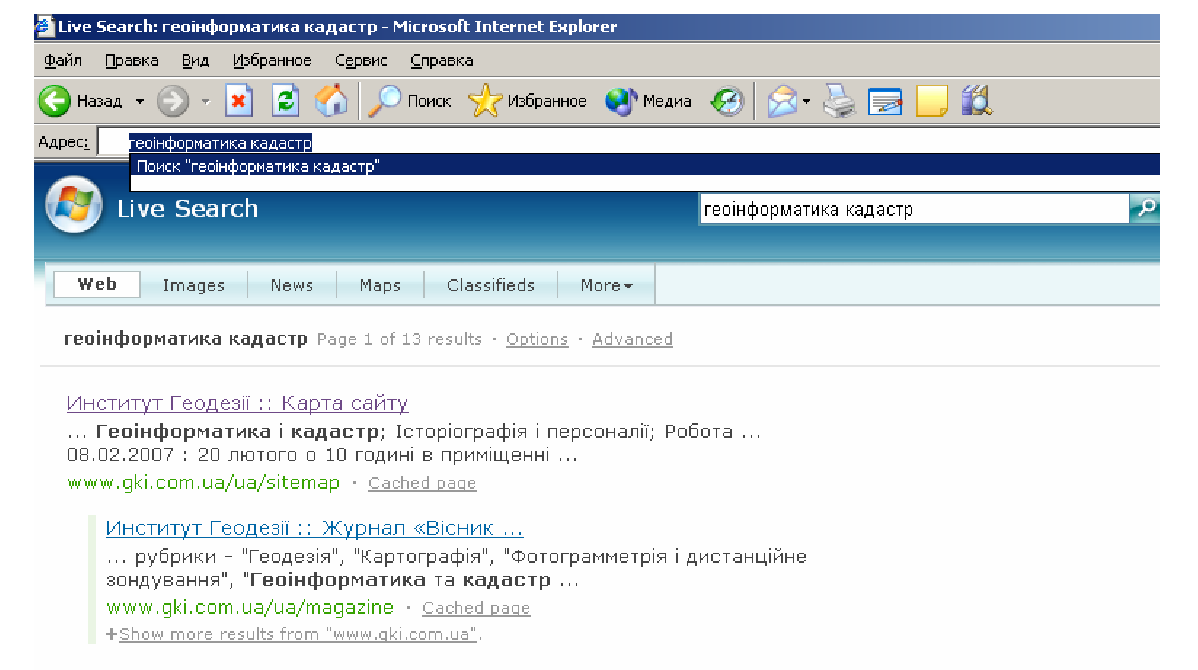This screenshot has height=670, width=1198.
Task: Click the Internet Explorer title bar icon
Action: click(45, 26)
